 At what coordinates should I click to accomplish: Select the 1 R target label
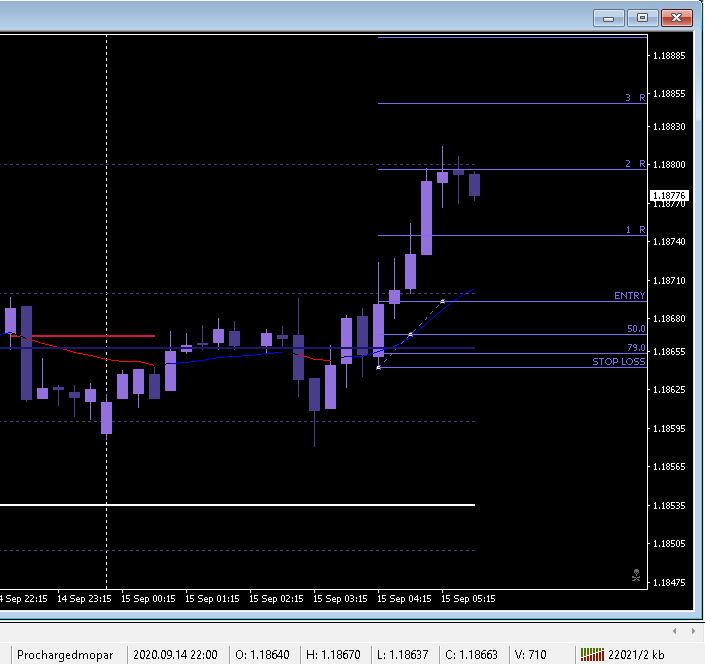[x=635, y=230]
